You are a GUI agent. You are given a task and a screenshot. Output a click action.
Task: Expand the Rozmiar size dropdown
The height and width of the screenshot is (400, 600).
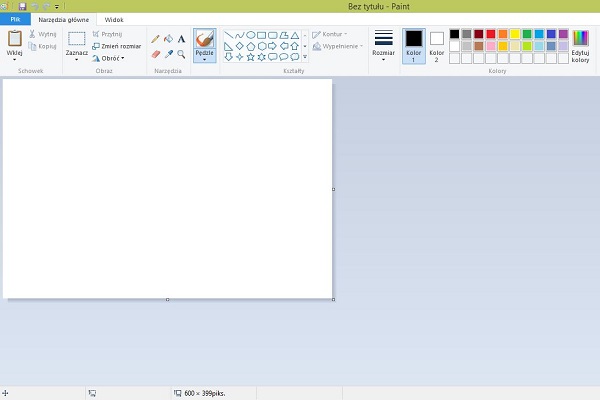[x=383, y=45]
